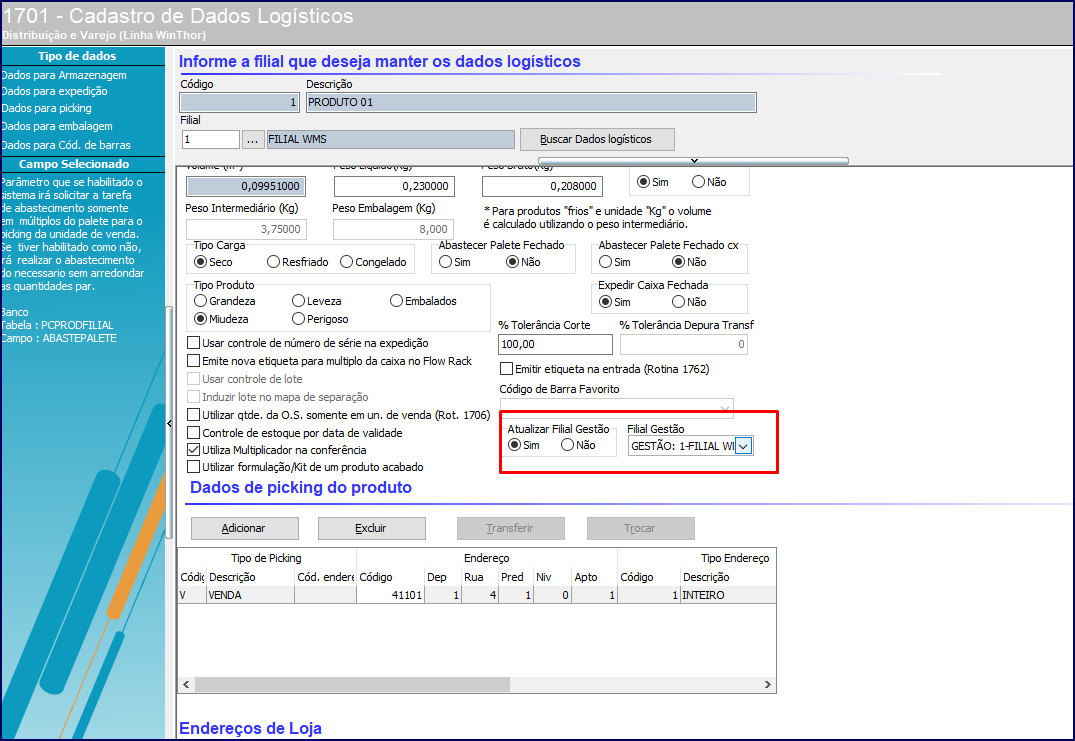Screen dimensions: 1075x741
Task: Select Perigoso product type
Action: click(x=320, y=319)
